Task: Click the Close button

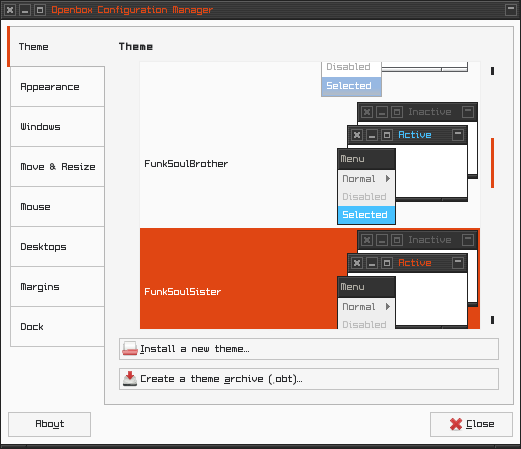Action: [x=471, y=424]
